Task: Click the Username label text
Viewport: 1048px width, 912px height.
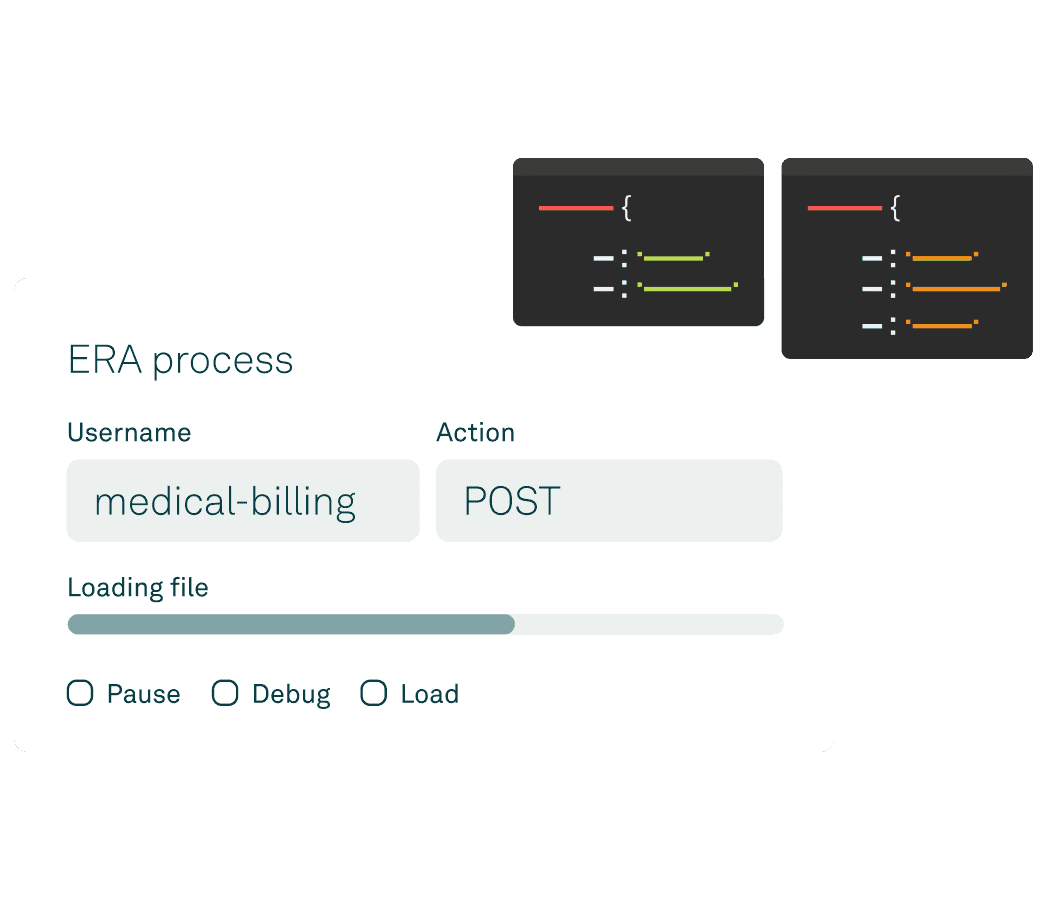Action: coord(129,432)
